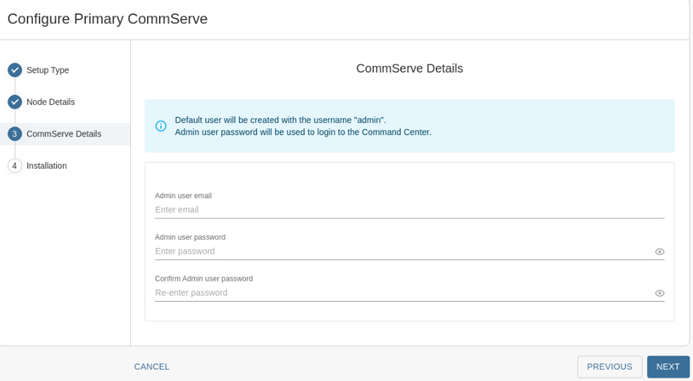
Task: Go back with the PREVIOUS button
Action: (609, 367)
